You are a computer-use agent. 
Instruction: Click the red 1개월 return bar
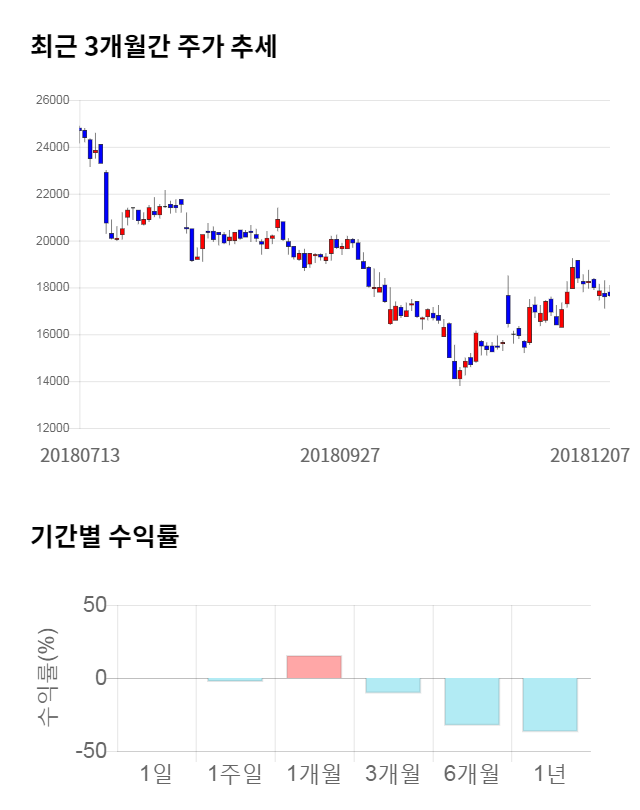pyautogui.click(x=313, y=667)
